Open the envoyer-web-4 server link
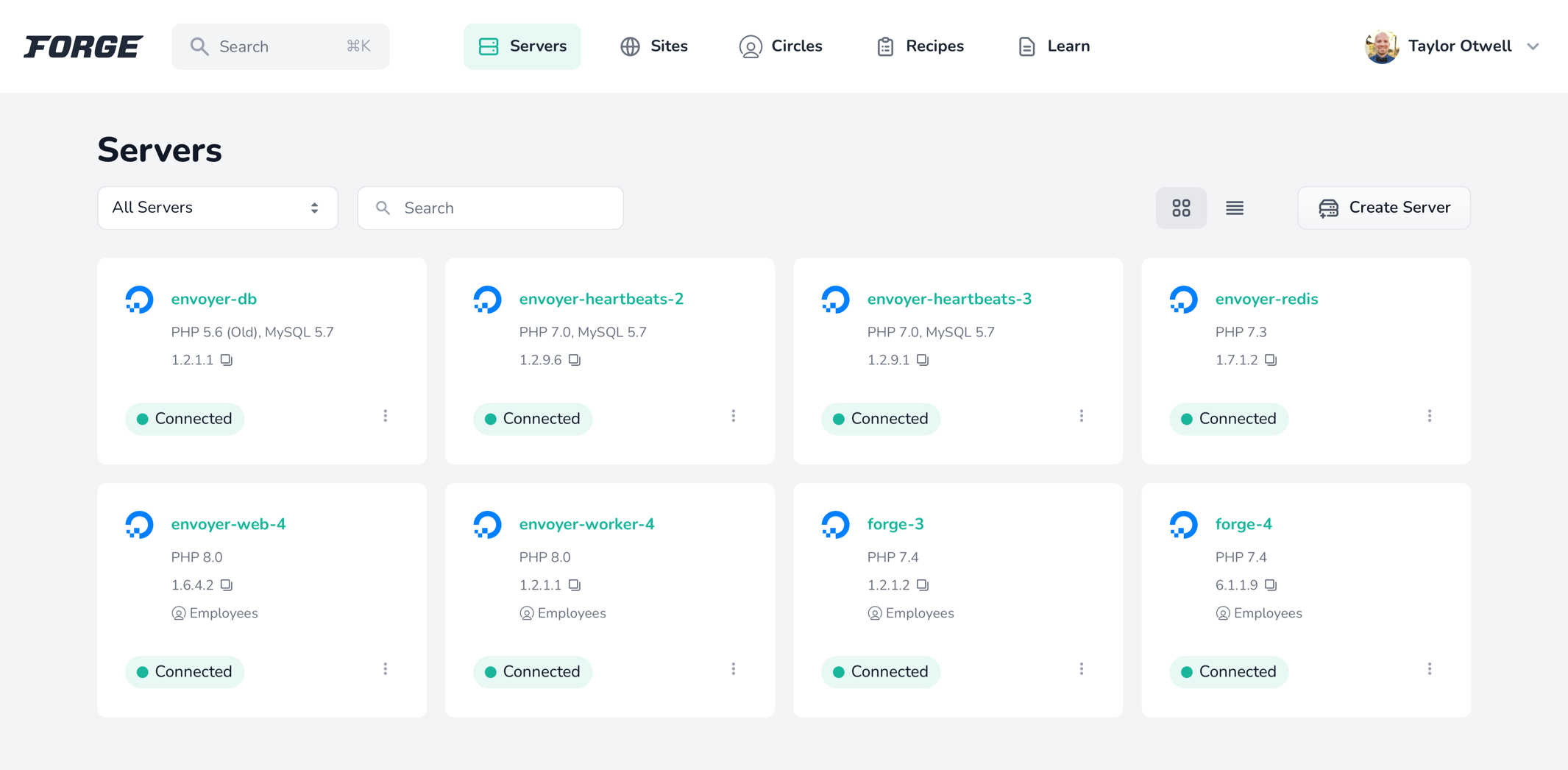The image size is (1568, 770). pos(228,524)
